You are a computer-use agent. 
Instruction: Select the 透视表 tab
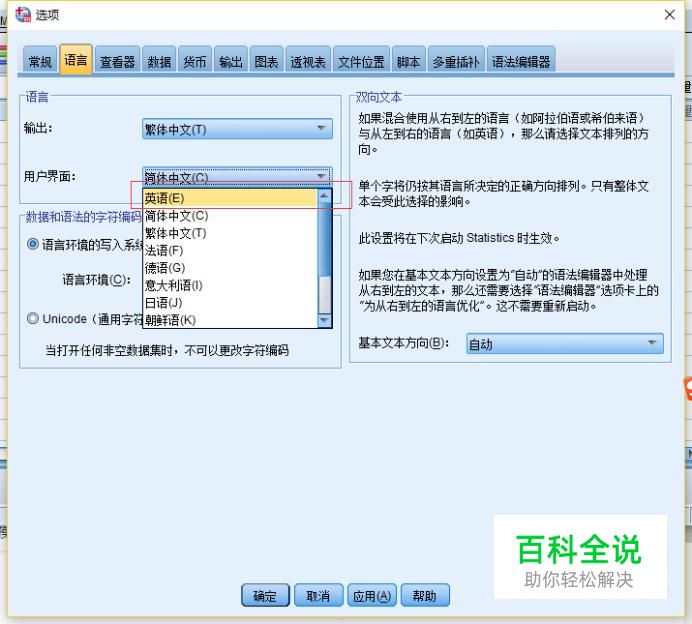click(308, 61)
